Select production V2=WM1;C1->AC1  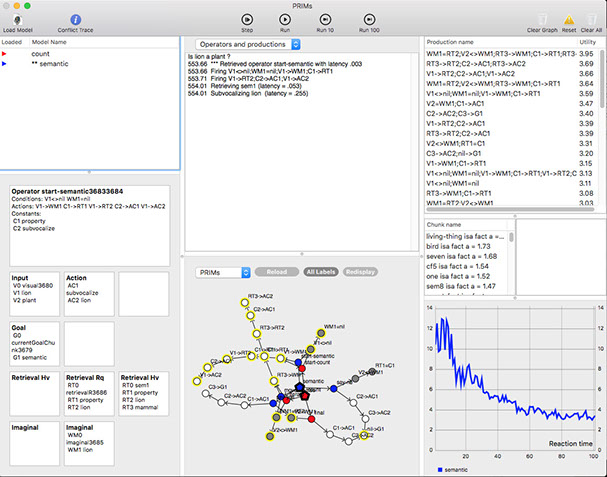coord(512,104)
